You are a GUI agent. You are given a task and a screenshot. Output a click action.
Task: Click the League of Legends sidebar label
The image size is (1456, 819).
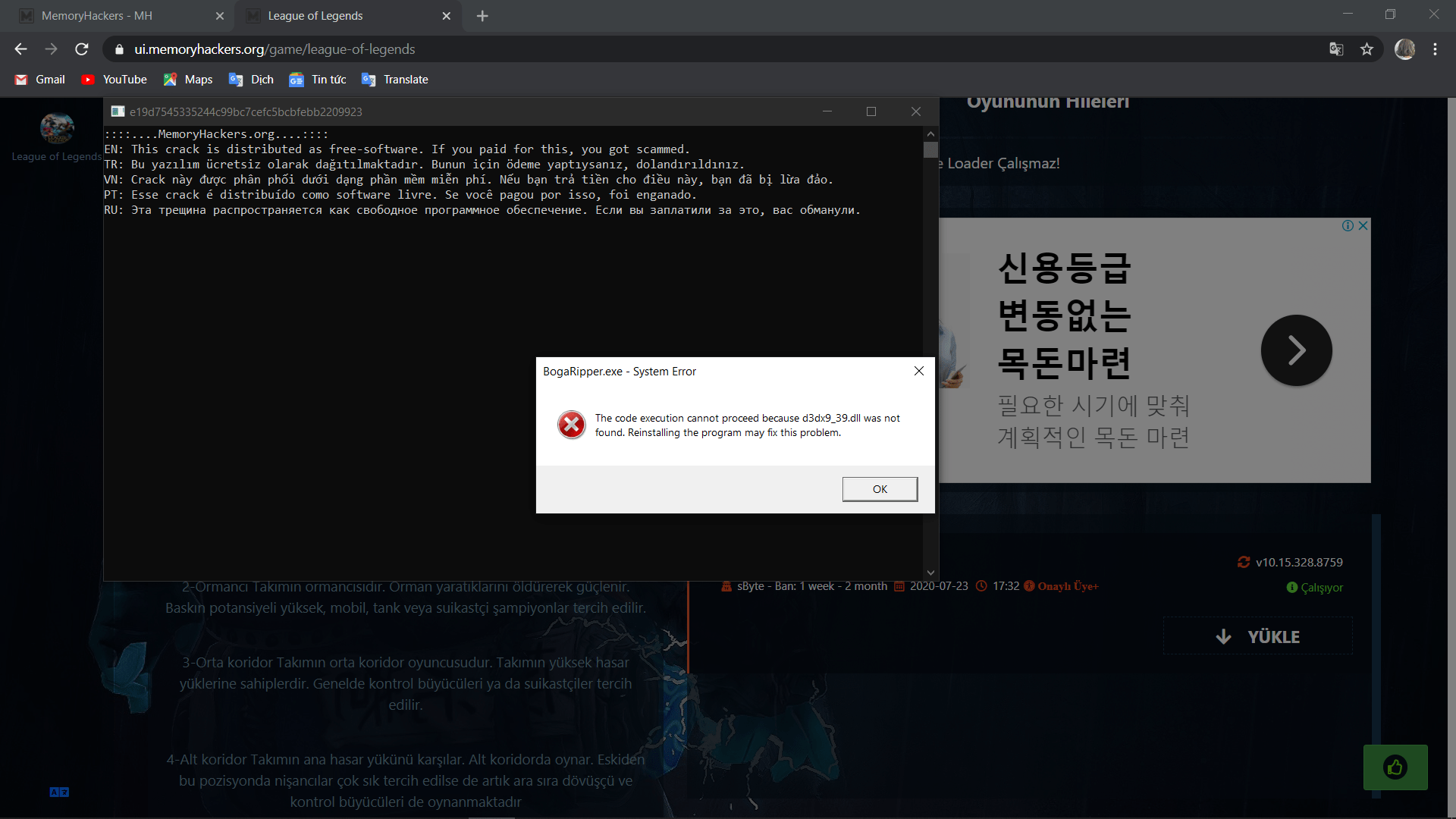(x=57, y=157)
